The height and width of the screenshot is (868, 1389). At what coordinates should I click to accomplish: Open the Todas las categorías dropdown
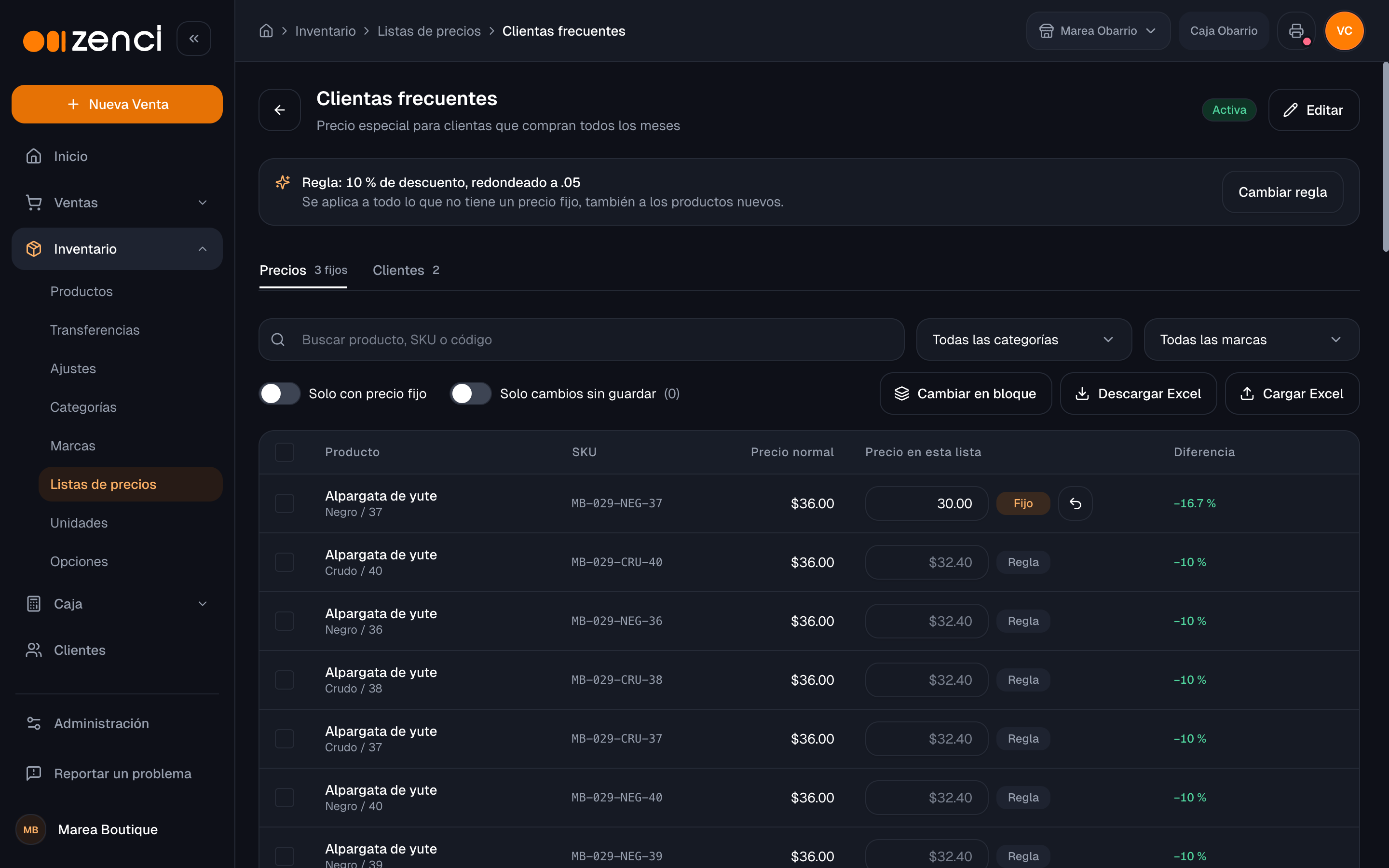click(1023, 340)
